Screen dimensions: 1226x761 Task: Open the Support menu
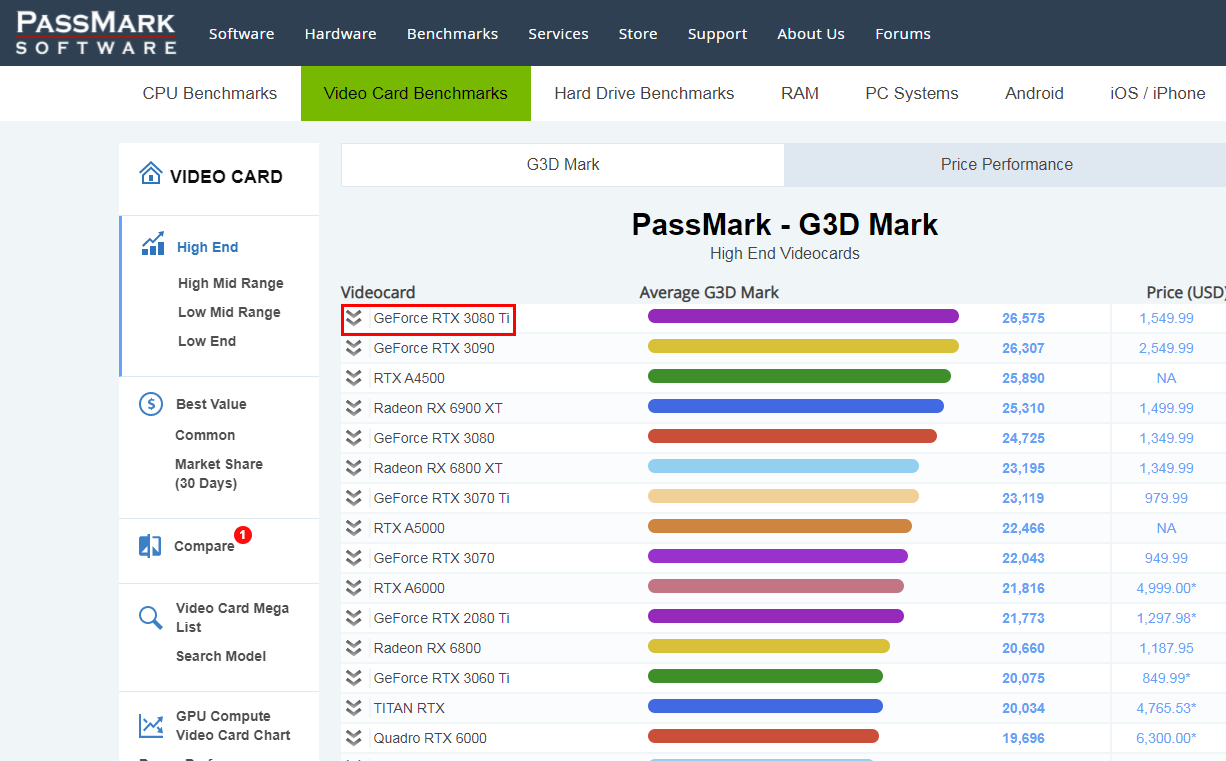(717, 34)
